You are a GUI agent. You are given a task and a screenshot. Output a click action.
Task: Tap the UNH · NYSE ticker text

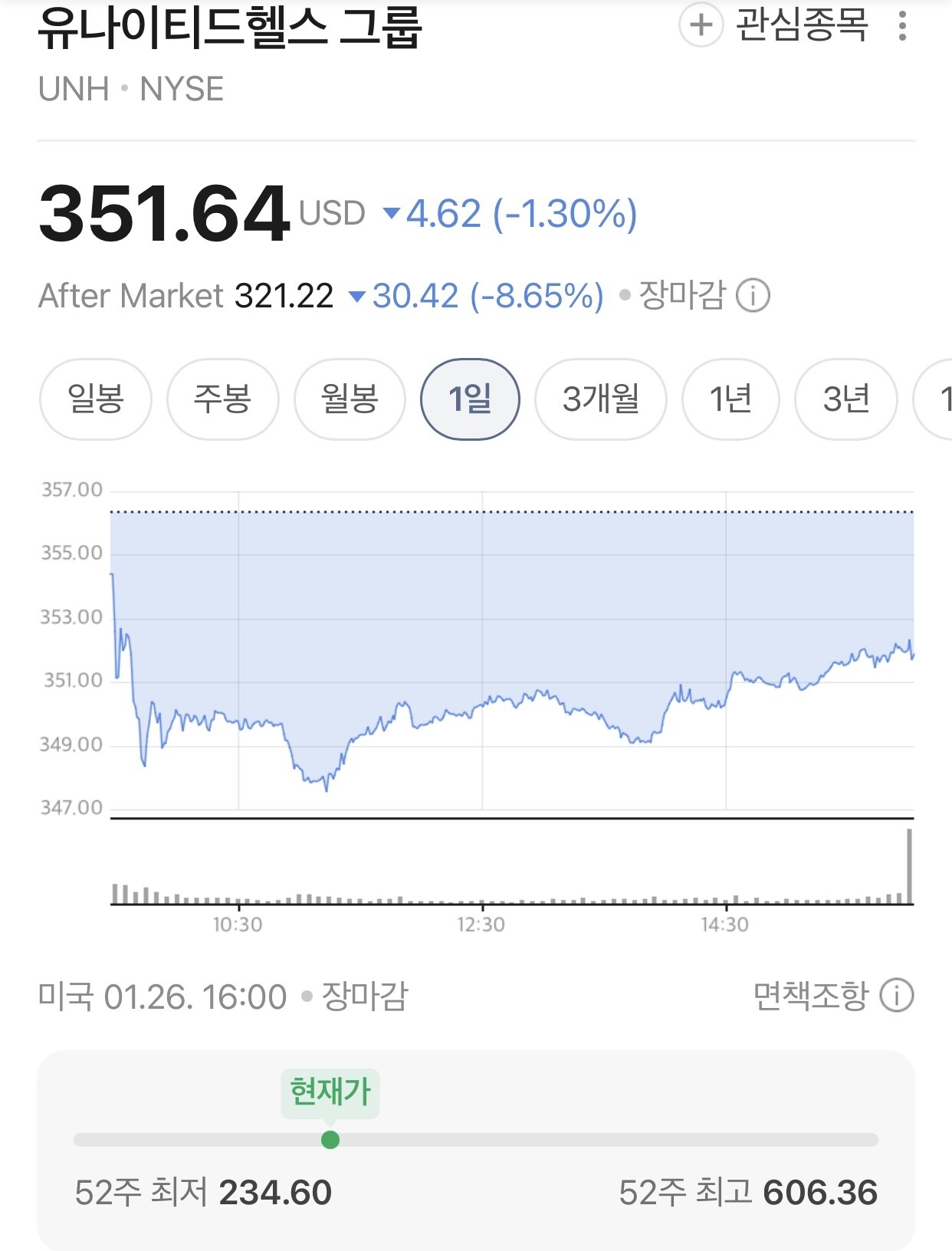coord(131,89)
